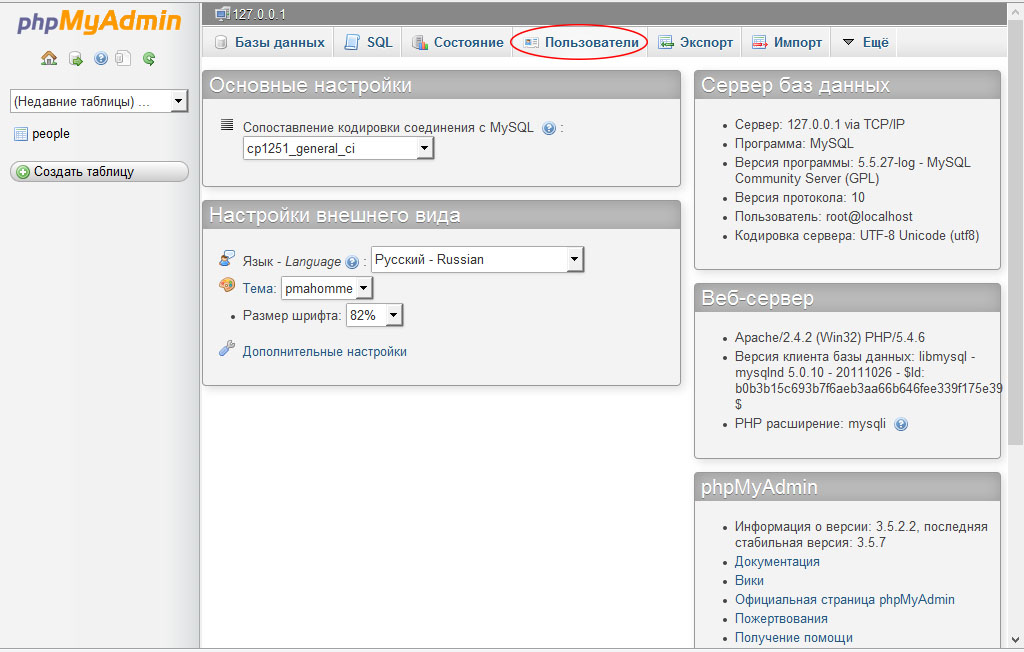Switch to the SQL tab
Viewport: 1024px width, 652px height.
[368, 42]
